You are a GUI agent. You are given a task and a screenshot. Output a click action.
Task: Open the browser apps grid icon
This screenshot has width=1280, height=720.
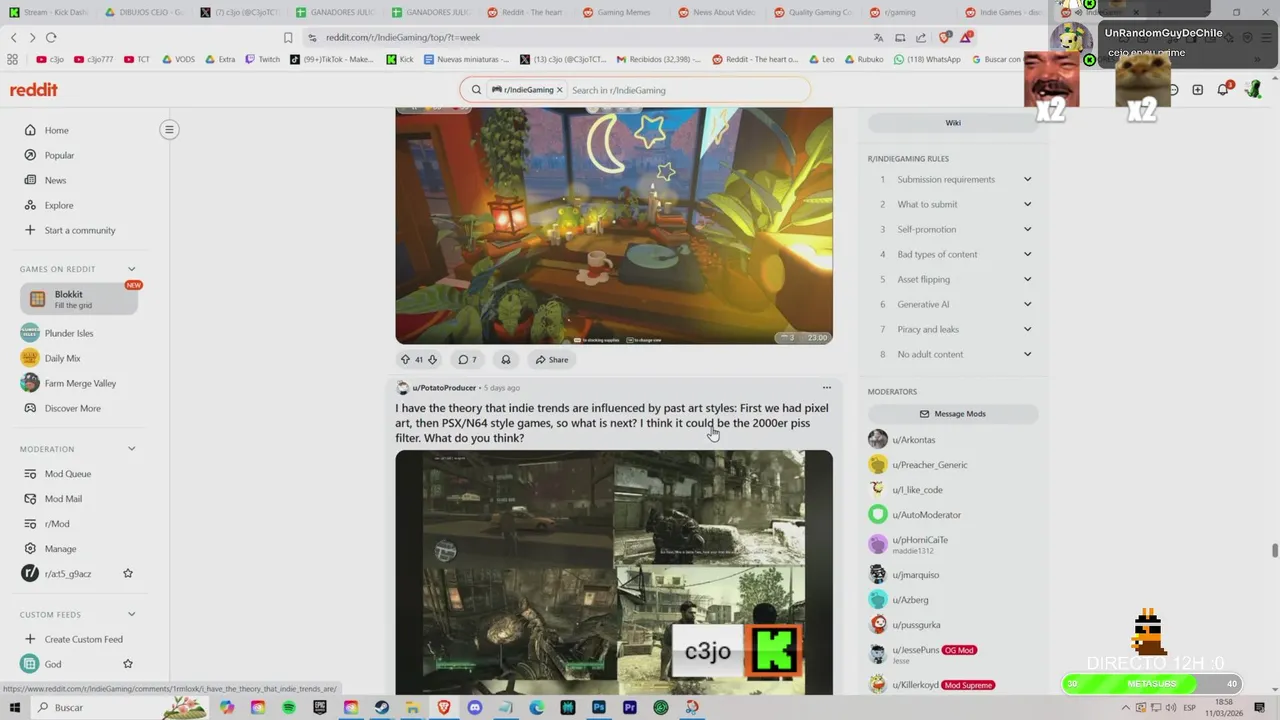12,59
